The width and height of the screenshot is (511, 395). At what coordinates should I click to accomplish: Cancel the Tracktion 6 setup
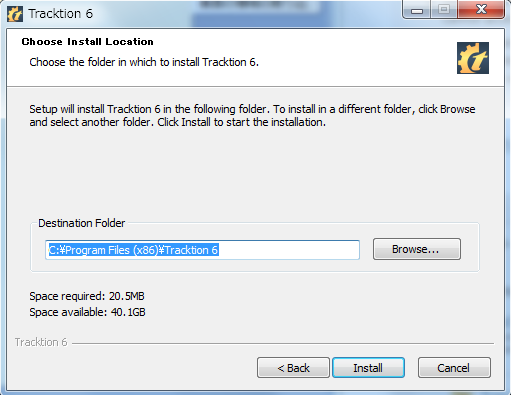(x=454, y=368)
